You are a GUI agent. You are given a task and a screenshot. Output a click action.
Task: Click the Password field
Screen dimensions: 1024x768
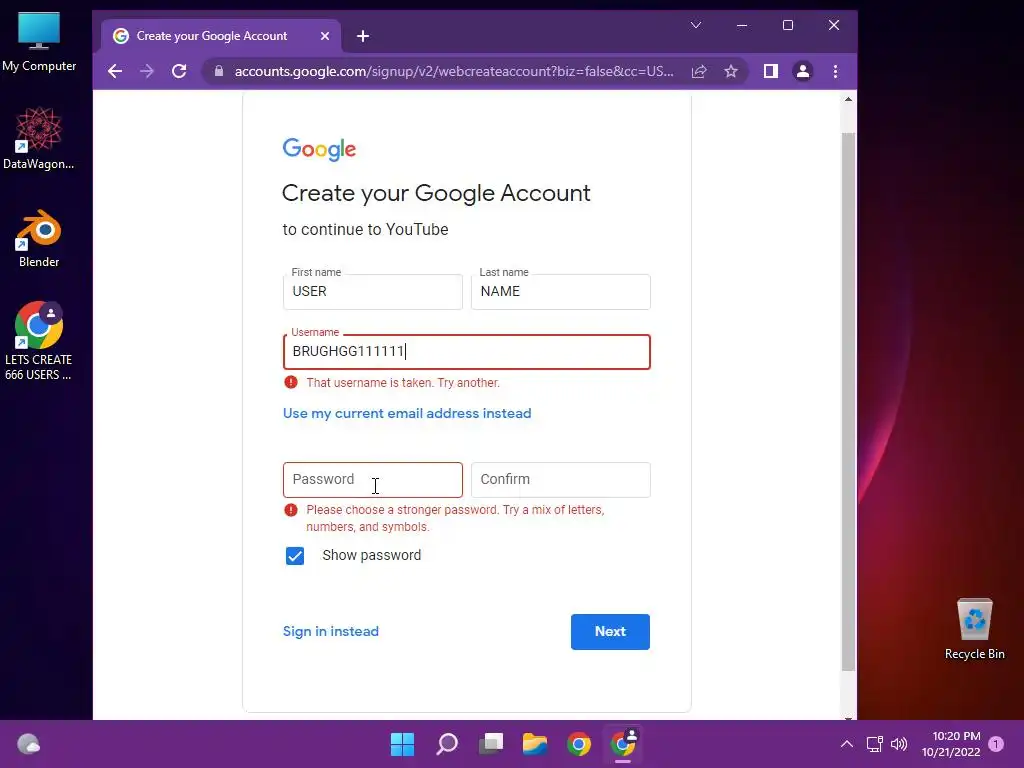click(x=373, y=480)
